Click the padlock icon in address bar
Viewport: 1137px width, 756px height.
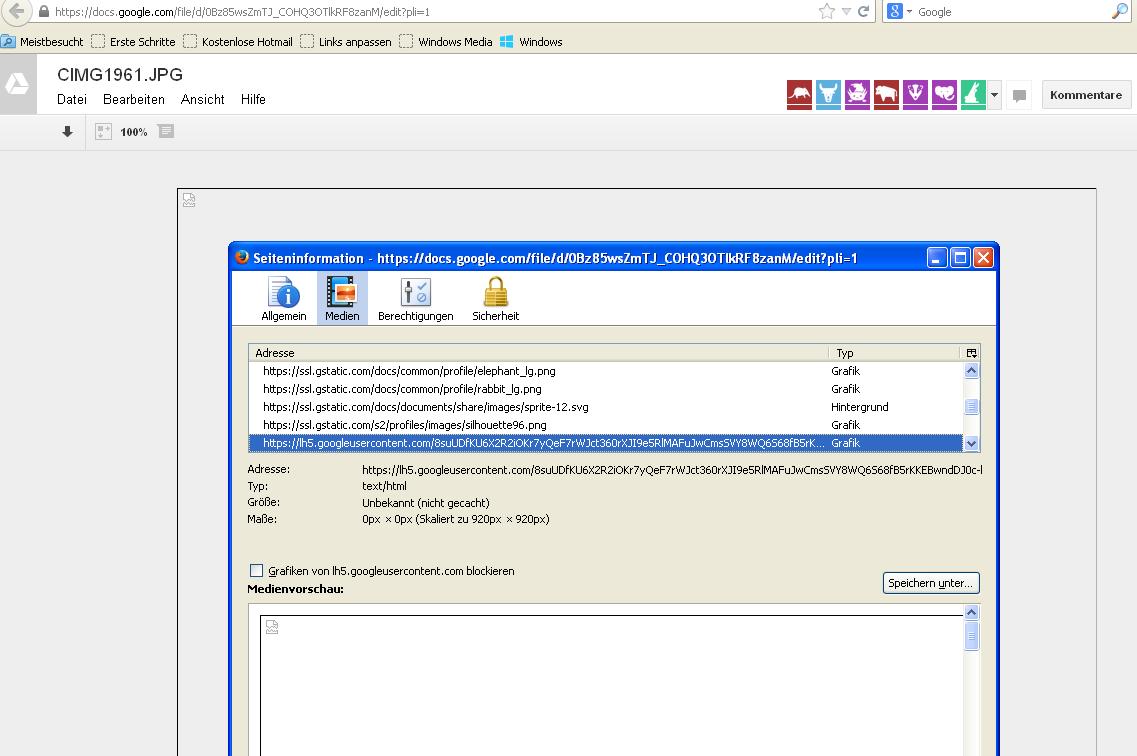(x=44, y=12)
